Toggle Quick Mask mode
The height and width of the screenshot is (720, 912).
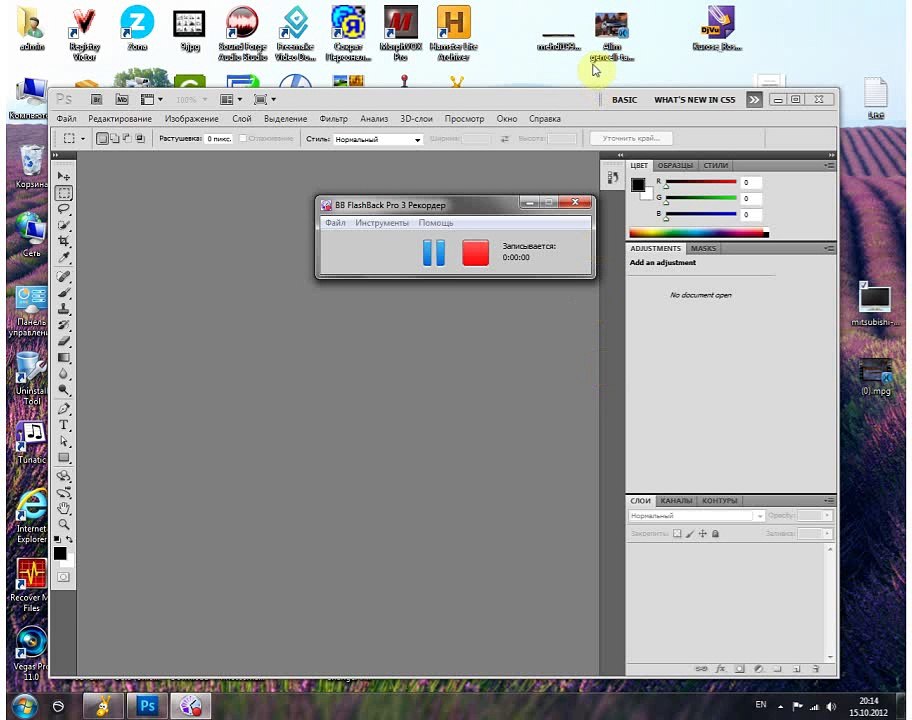63,577
